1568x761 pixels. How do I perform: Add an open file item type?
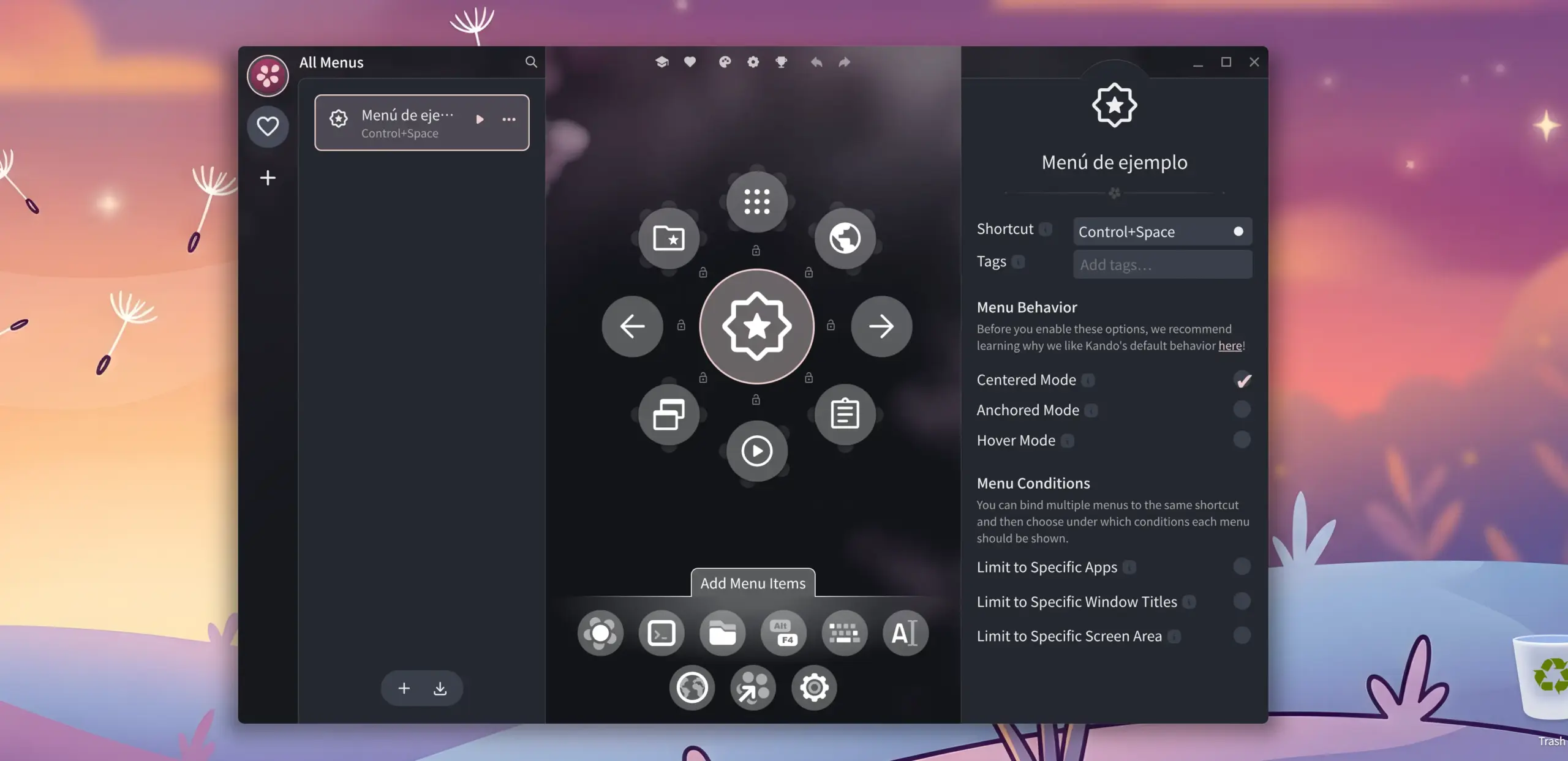[x=723, y=633]
